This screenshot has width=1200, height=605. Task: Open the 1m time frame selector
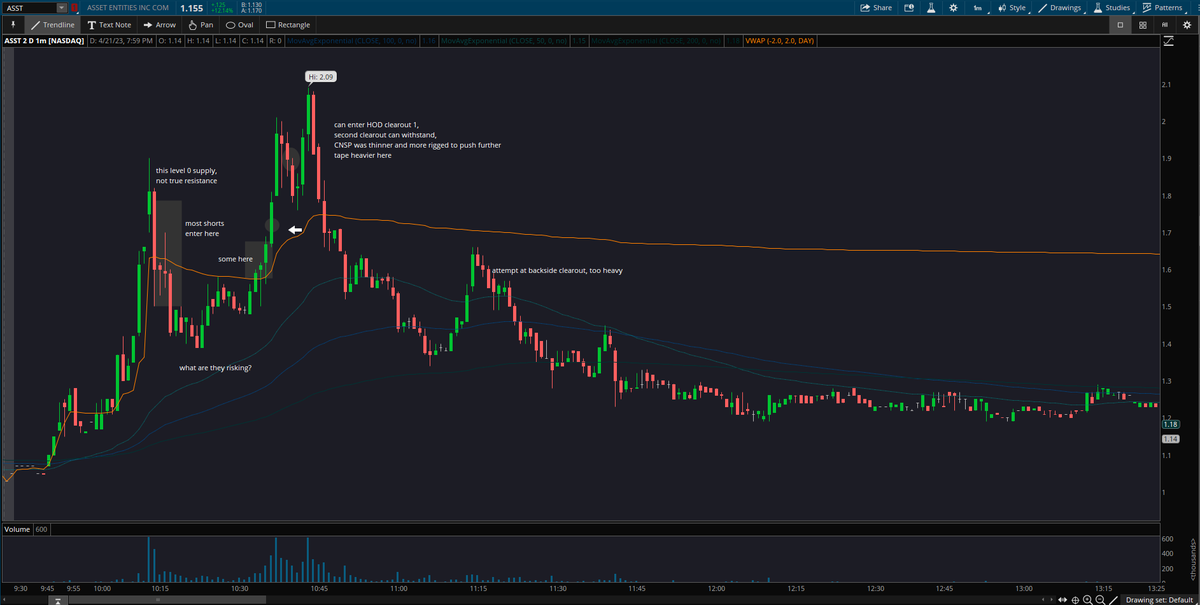click(977, 8)
